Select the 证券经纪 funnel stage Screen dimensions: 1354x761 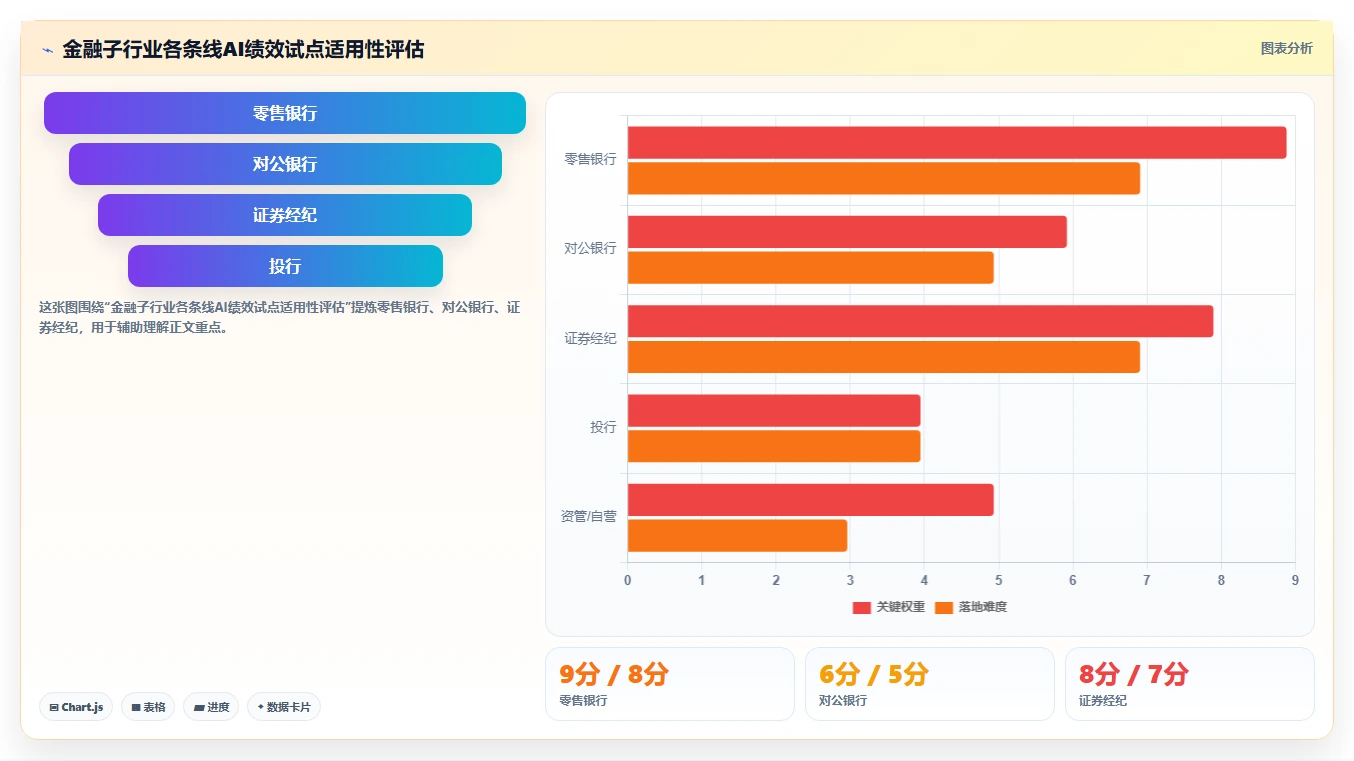pos(285,215)
